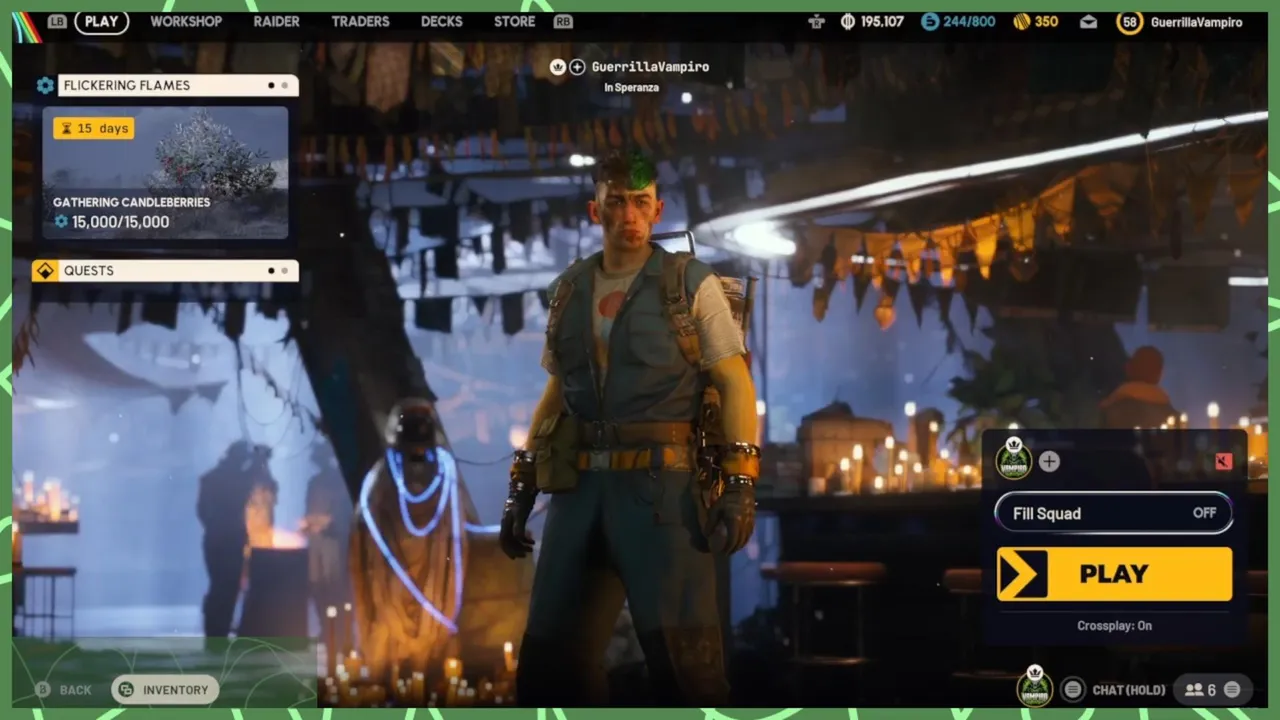
Task: Click the B controller glyph beside BACK
Action: (43, 690)
